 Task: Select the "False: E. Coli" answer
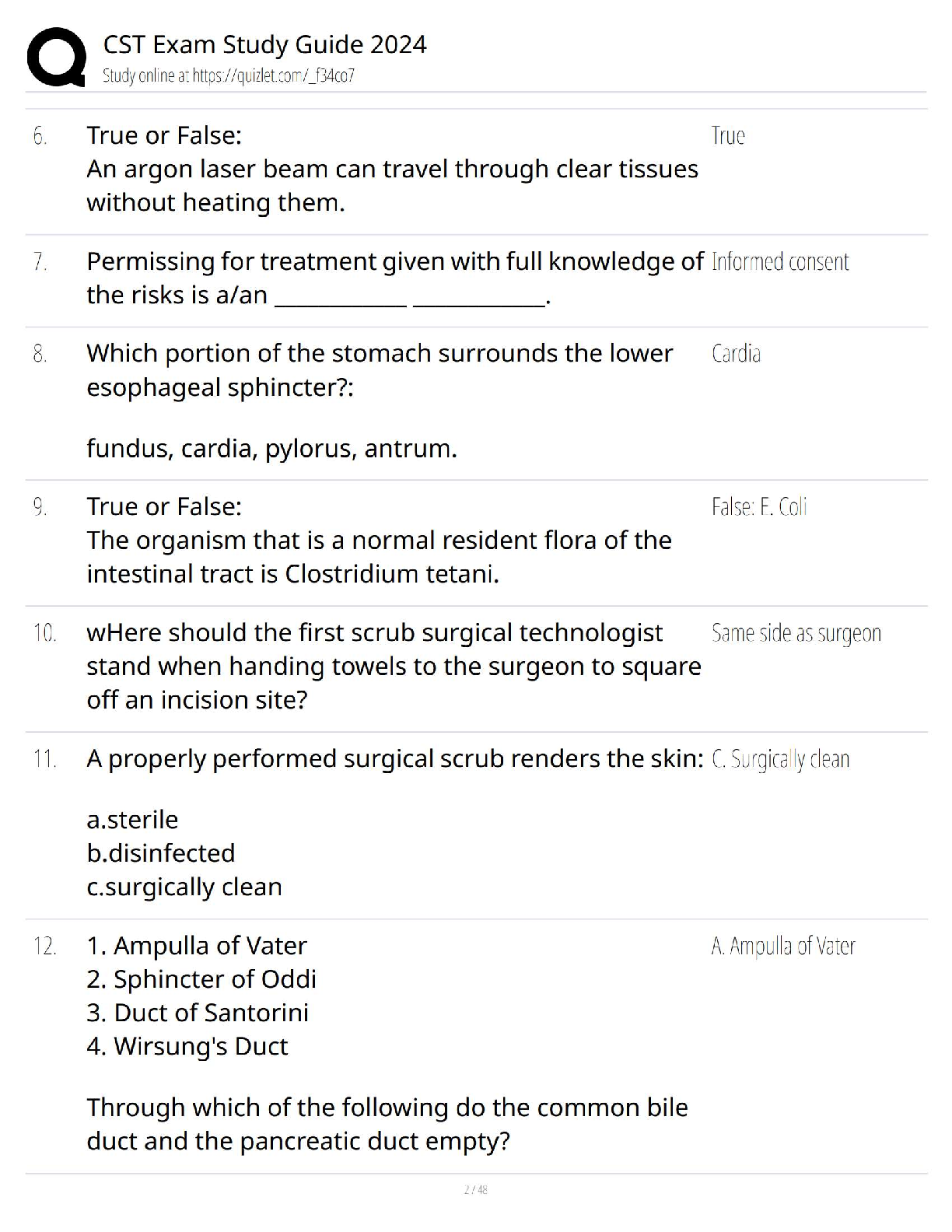(759, 507)
